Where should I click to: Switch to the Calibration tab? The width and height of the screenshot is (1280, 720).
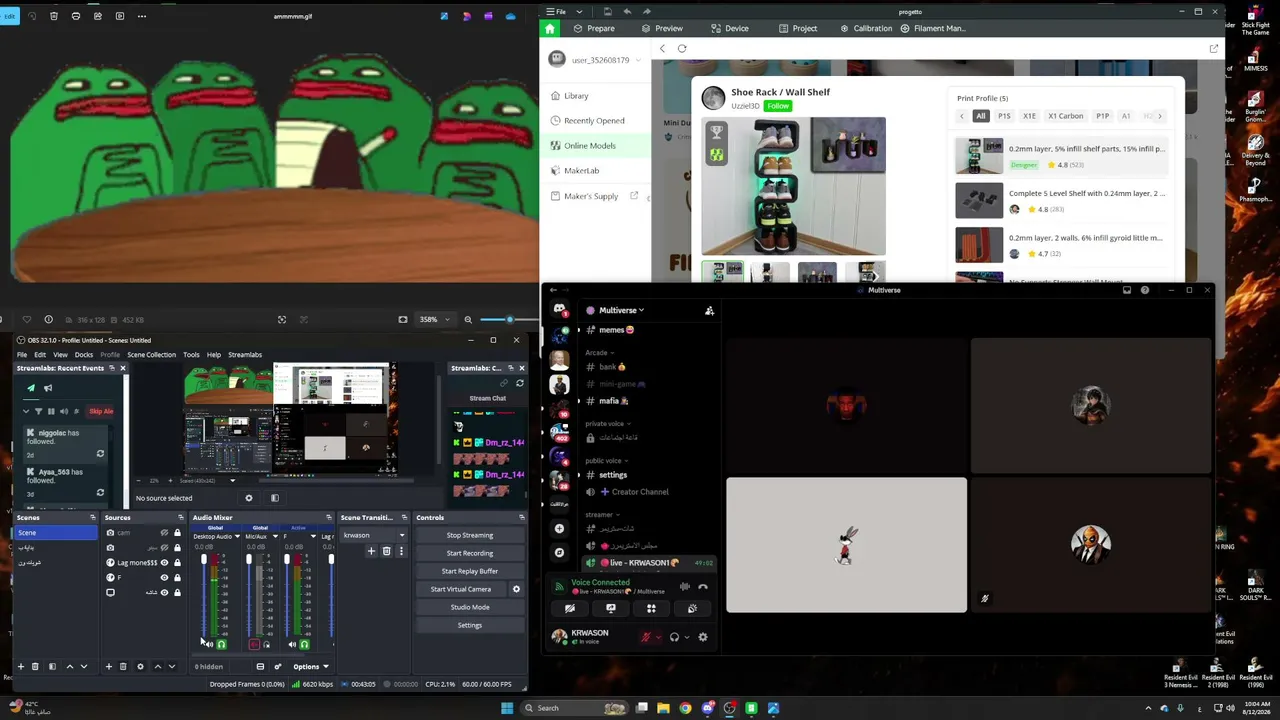click(x=866, y=28)
